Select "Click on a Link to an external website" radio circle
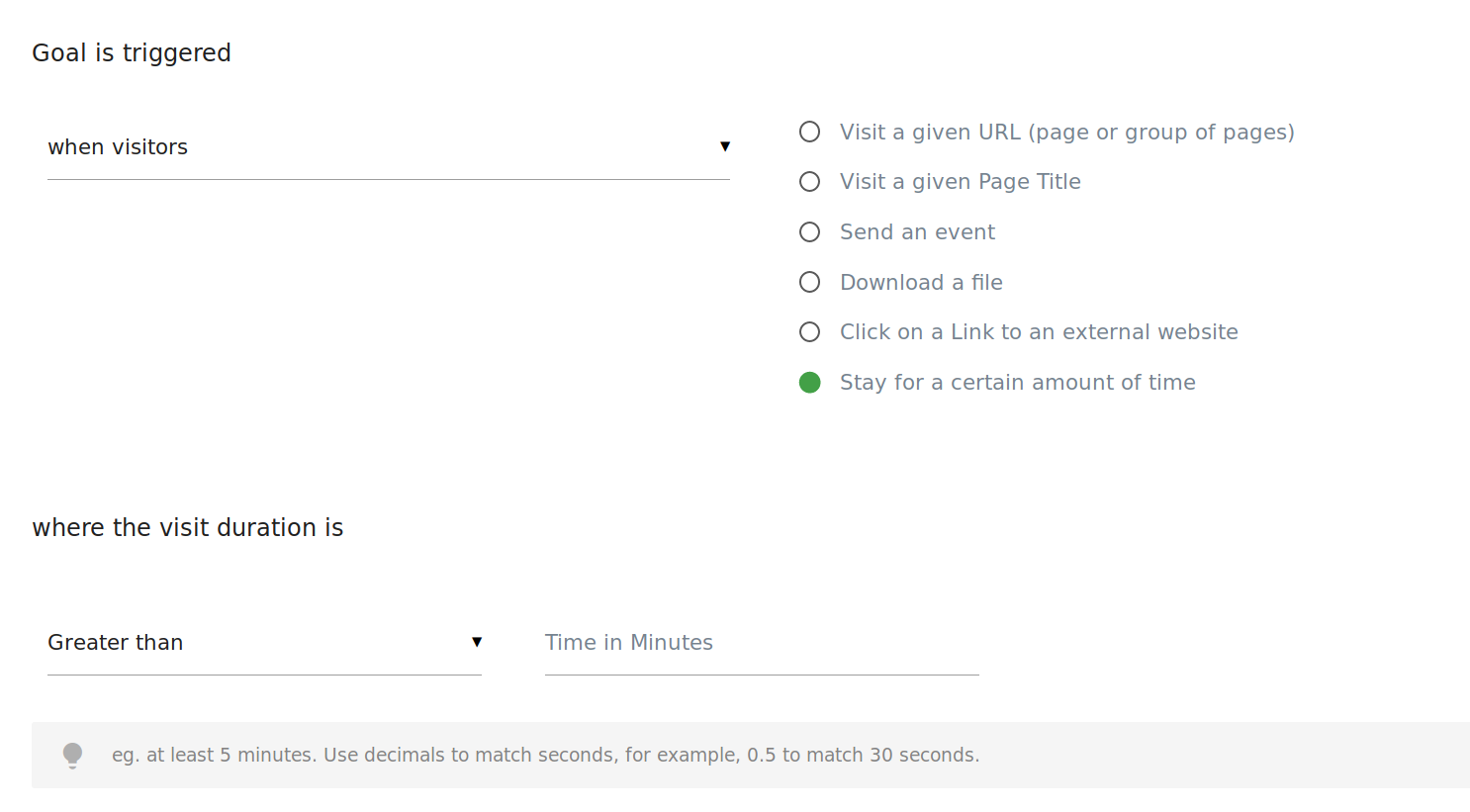 [x=809, y=332]
